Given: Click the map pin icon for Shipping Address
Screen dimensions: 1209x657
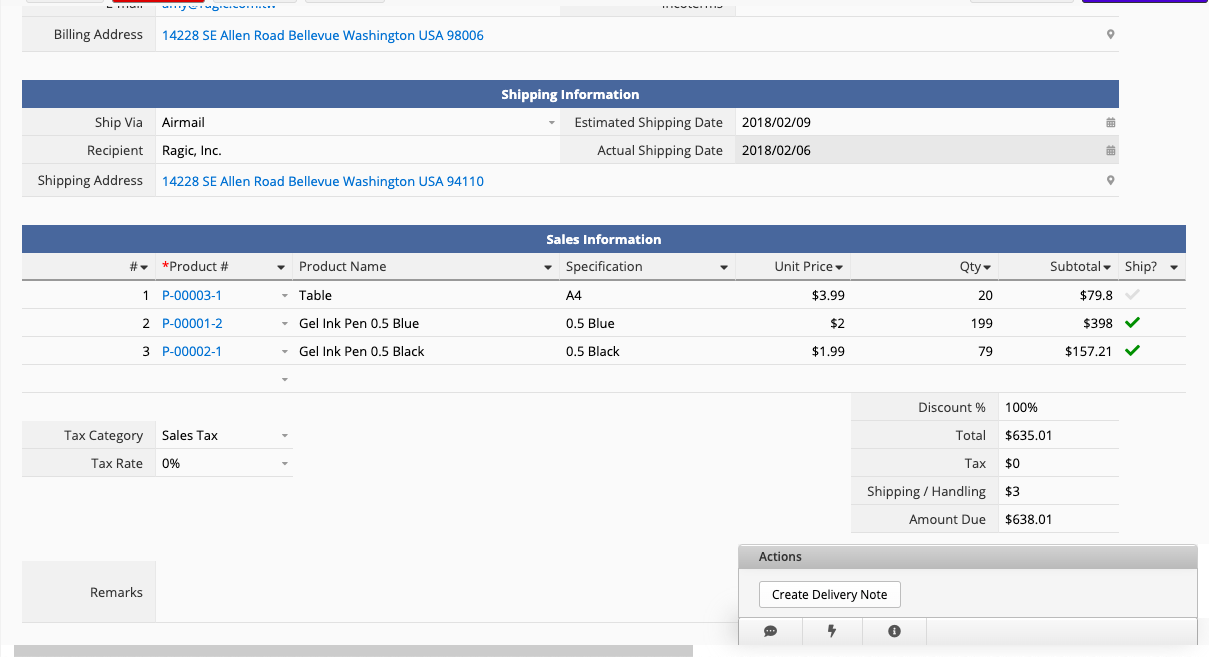Looking at the screenshot, I should point(1110,181).
